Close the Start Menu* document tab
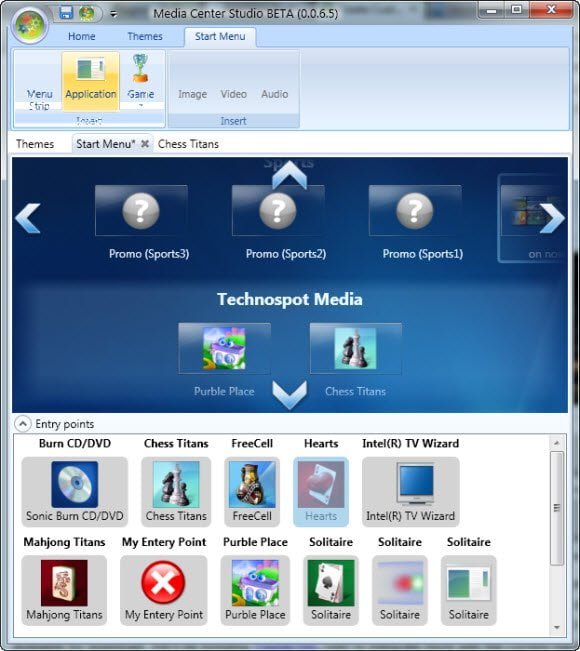Screen dimensions: 580x651 point(145,144)
